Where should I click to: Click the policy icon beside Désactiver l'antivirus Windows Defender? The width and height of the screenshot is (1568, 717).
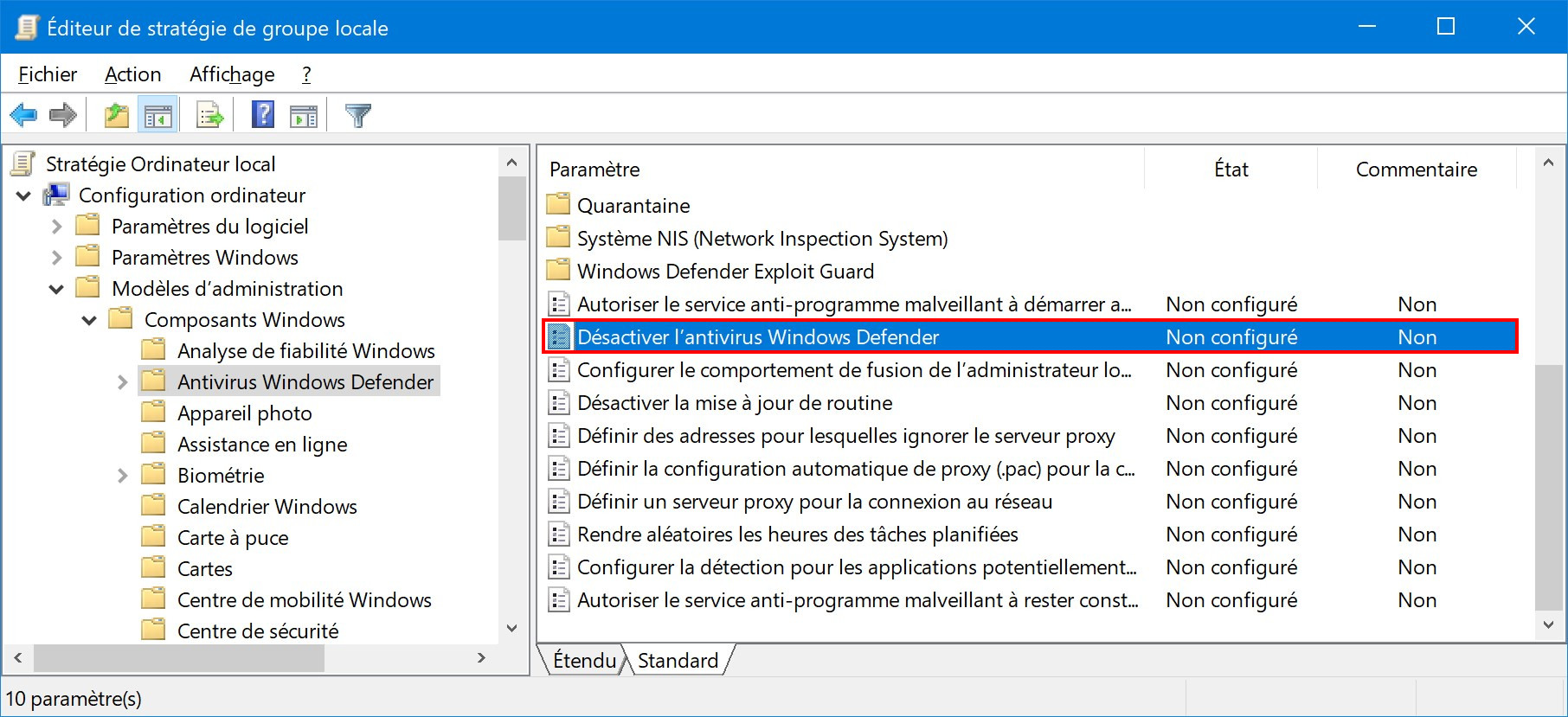(x=559, y=336)
